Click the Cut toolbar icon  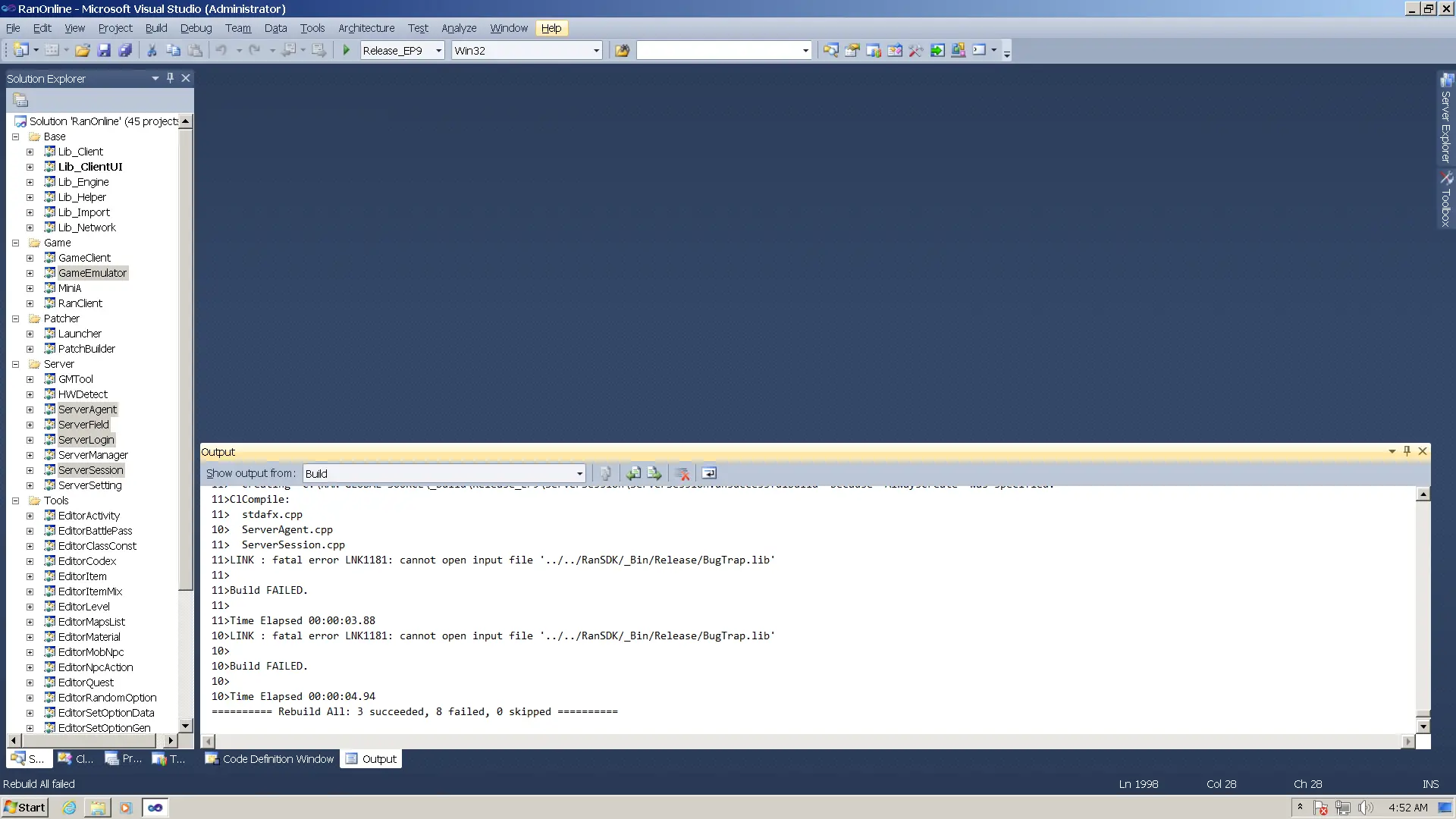tap(152, 50)
